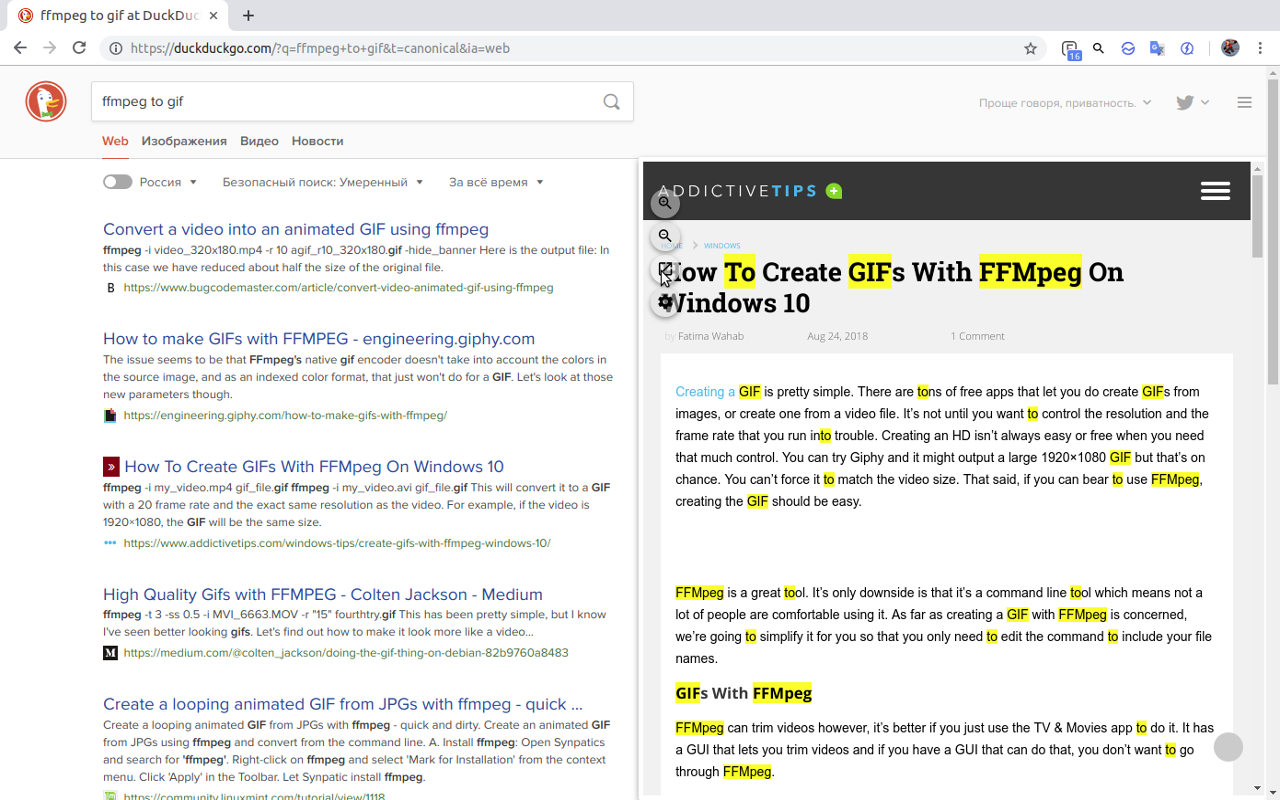The image size is (1280, 800).
Task: Click the addictivetips.com result URL
Action: click(337, 543)
